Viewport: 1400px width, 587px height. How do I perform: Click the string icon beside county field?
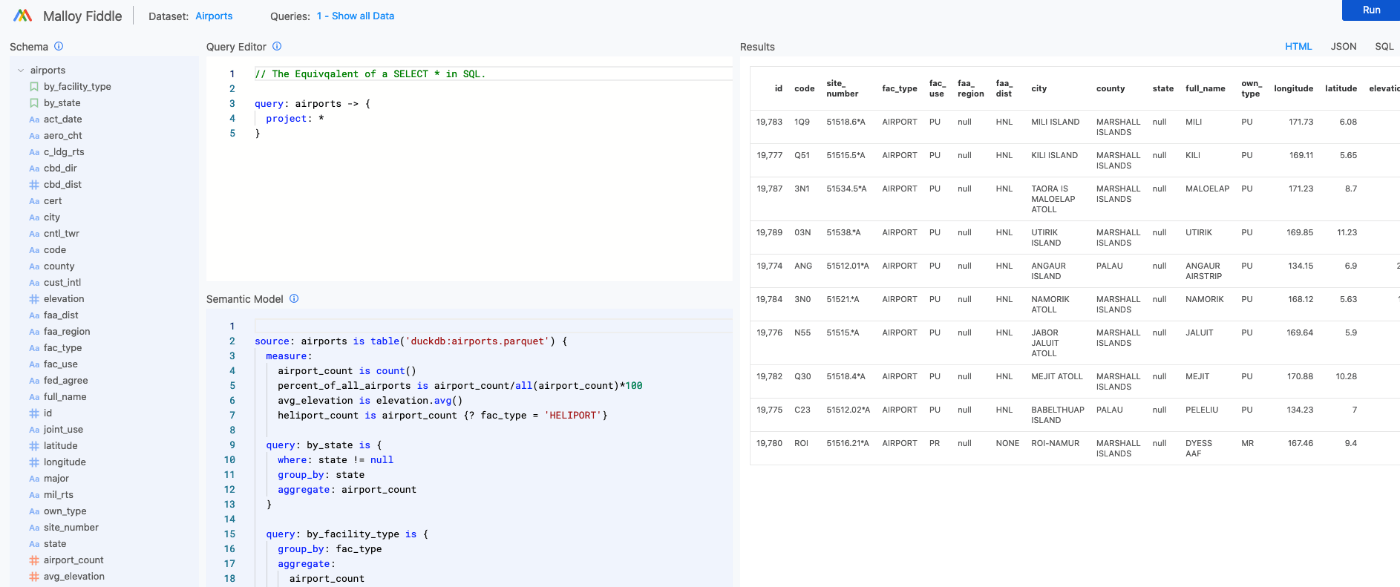click(34, 266)
